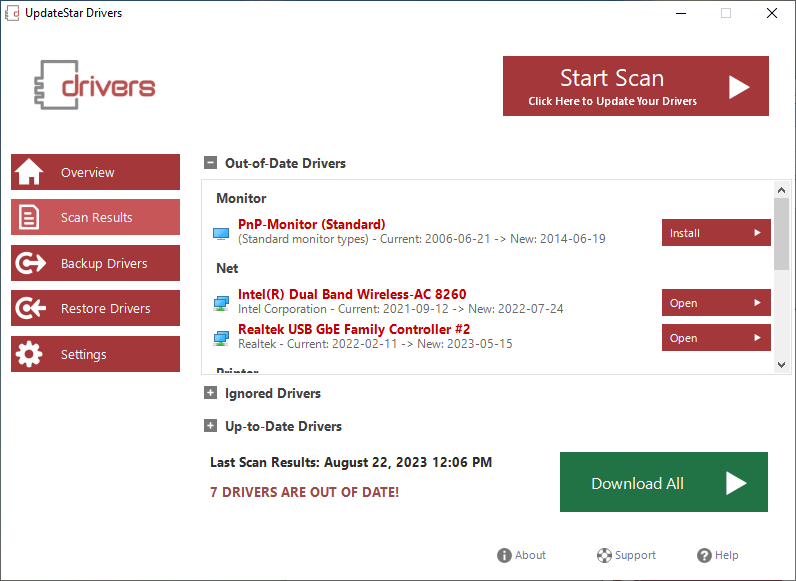Click the drivers logo at top left
The height and width of the screenshot is (581, 796).
pos(95,86)
